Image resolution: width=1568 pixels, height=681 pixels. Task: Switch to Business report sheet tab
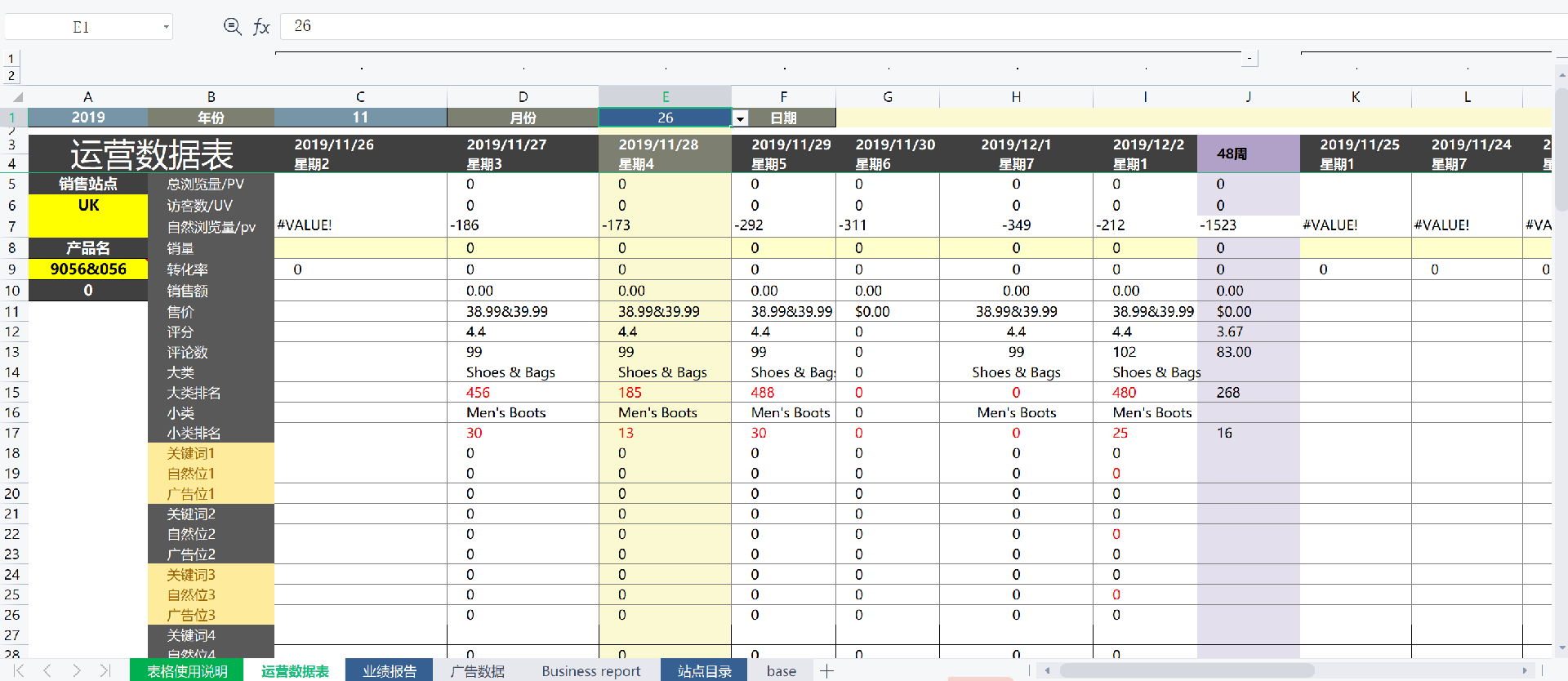click(591, 670)
